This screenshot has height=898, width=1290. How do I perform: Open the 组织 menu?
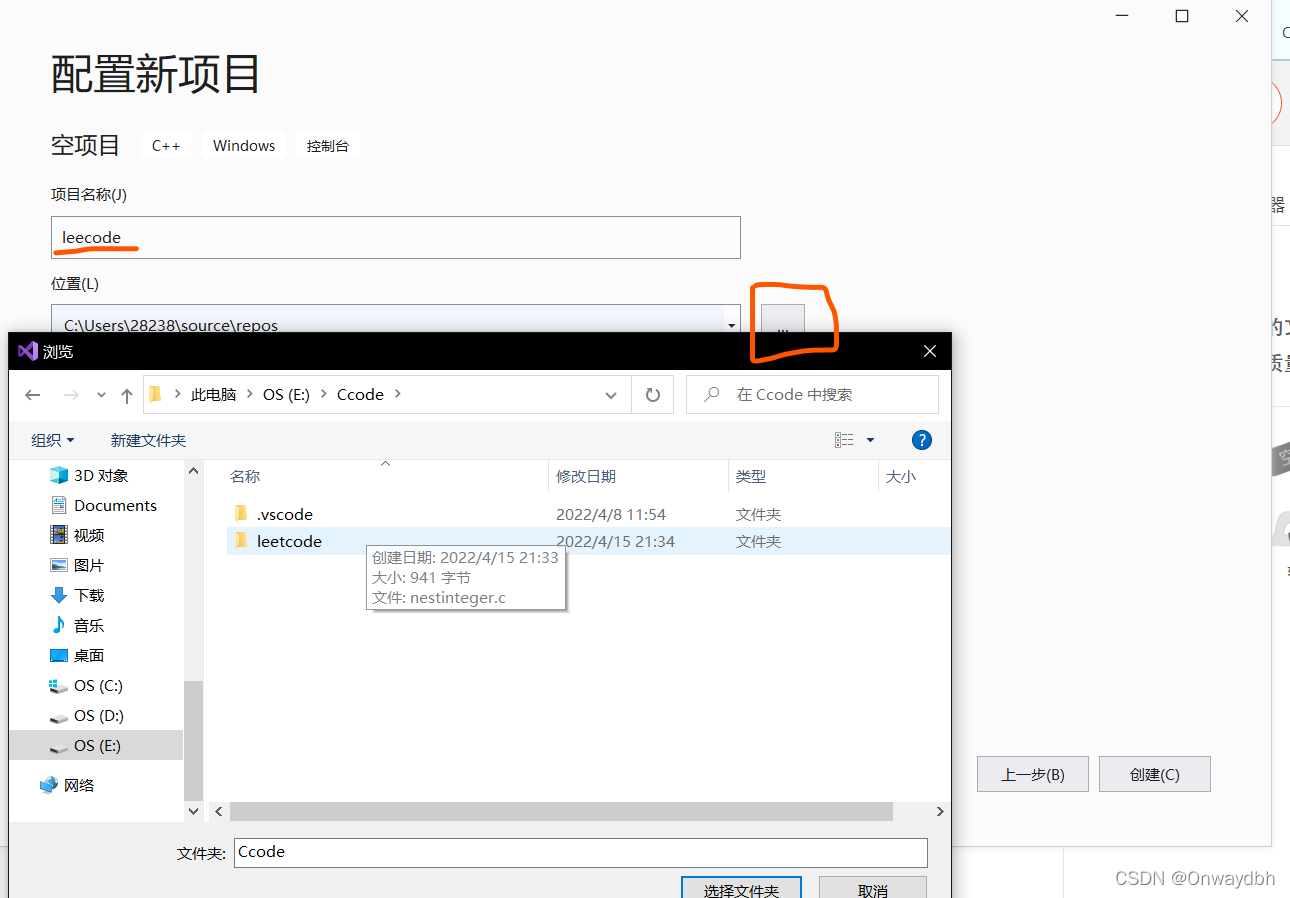[x=53, y=440]
